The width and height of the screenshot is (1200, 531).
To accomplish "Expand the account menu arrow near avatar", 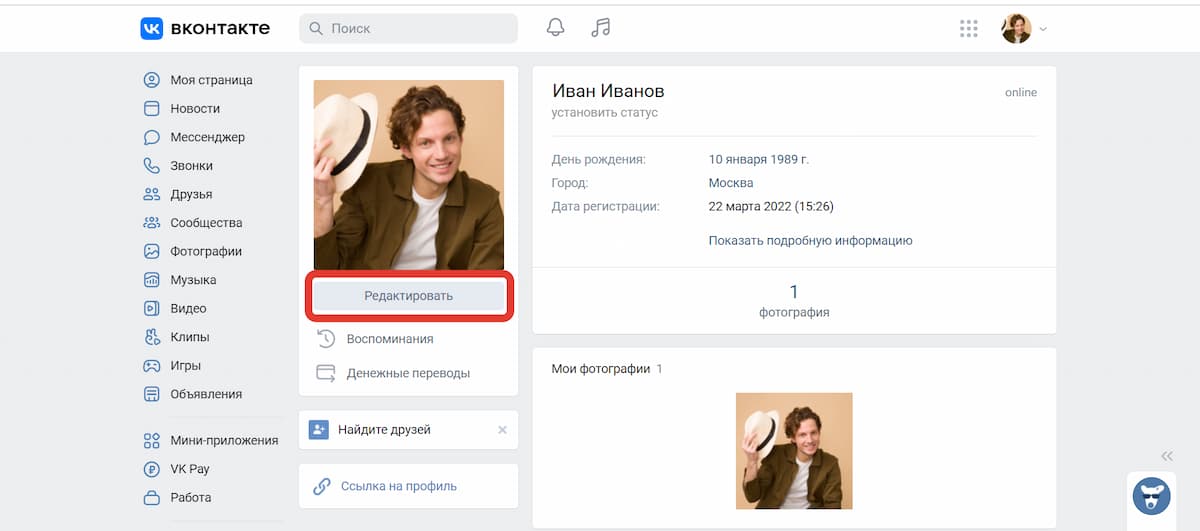I will point(1044,29).
